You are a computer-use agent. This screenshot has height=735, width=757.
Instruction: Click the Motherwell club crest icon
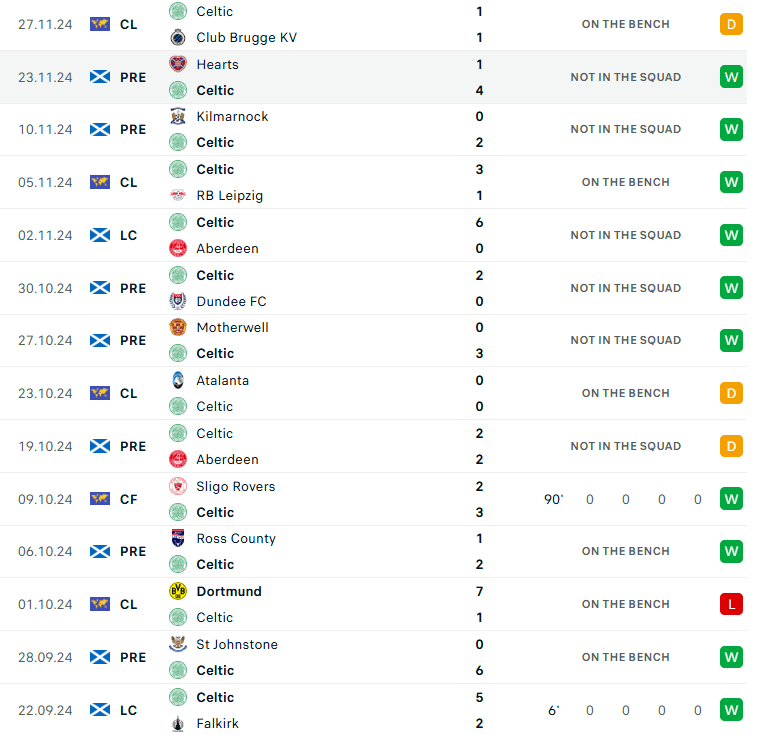pos(178,328)
